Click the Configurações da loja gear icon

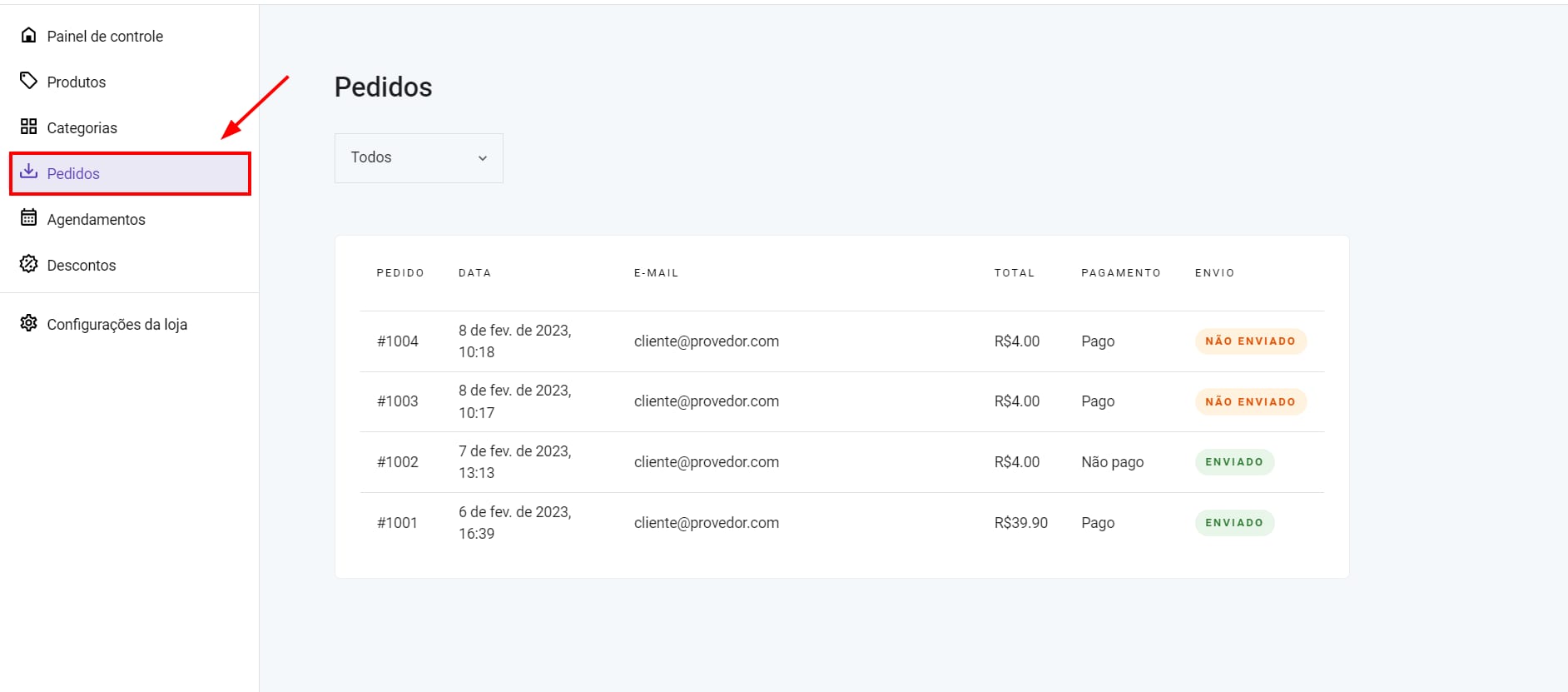29,323
